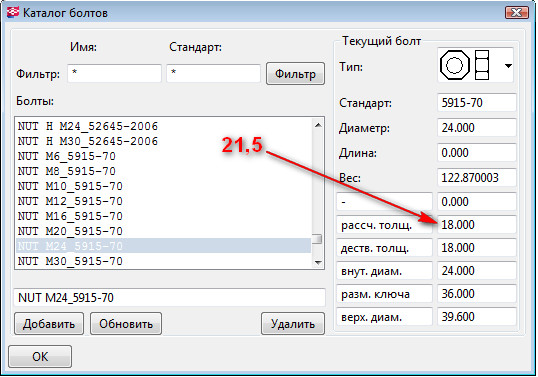Click the Стандарт filter input field
The image size is (538, 377).
[213, 73]
